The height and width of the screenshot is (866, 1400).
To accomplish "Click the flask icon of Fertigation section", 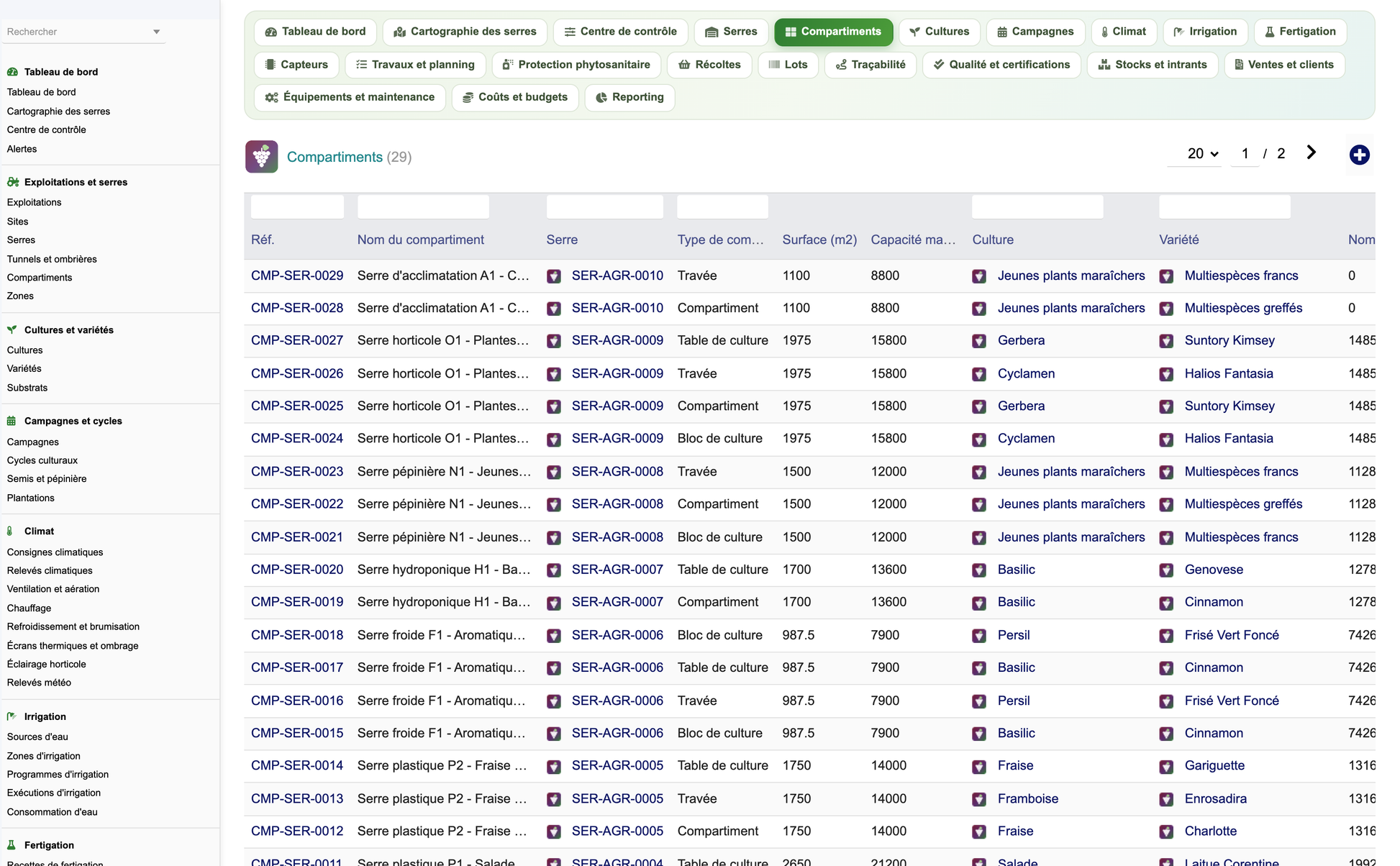I will [11, 845].
